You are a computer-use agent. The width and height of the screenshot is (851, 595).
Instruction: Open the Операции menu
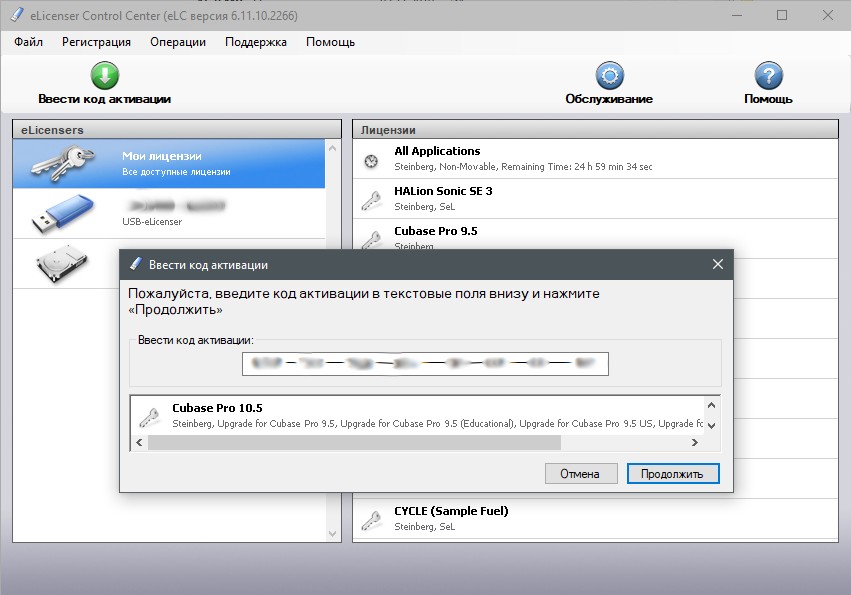tap(178, 42)
